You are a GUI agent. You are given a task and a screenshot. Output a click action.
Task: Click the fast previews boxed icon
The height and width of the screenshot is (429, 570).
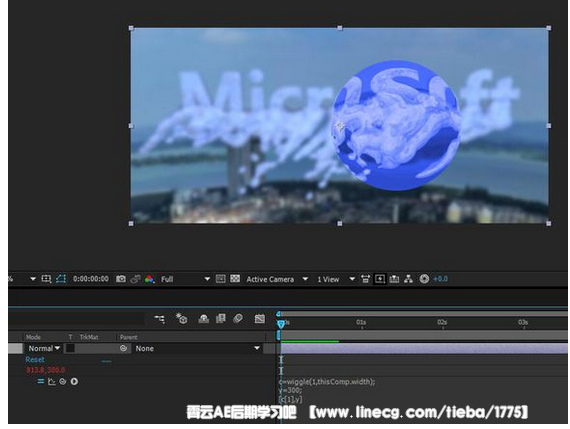380,279
